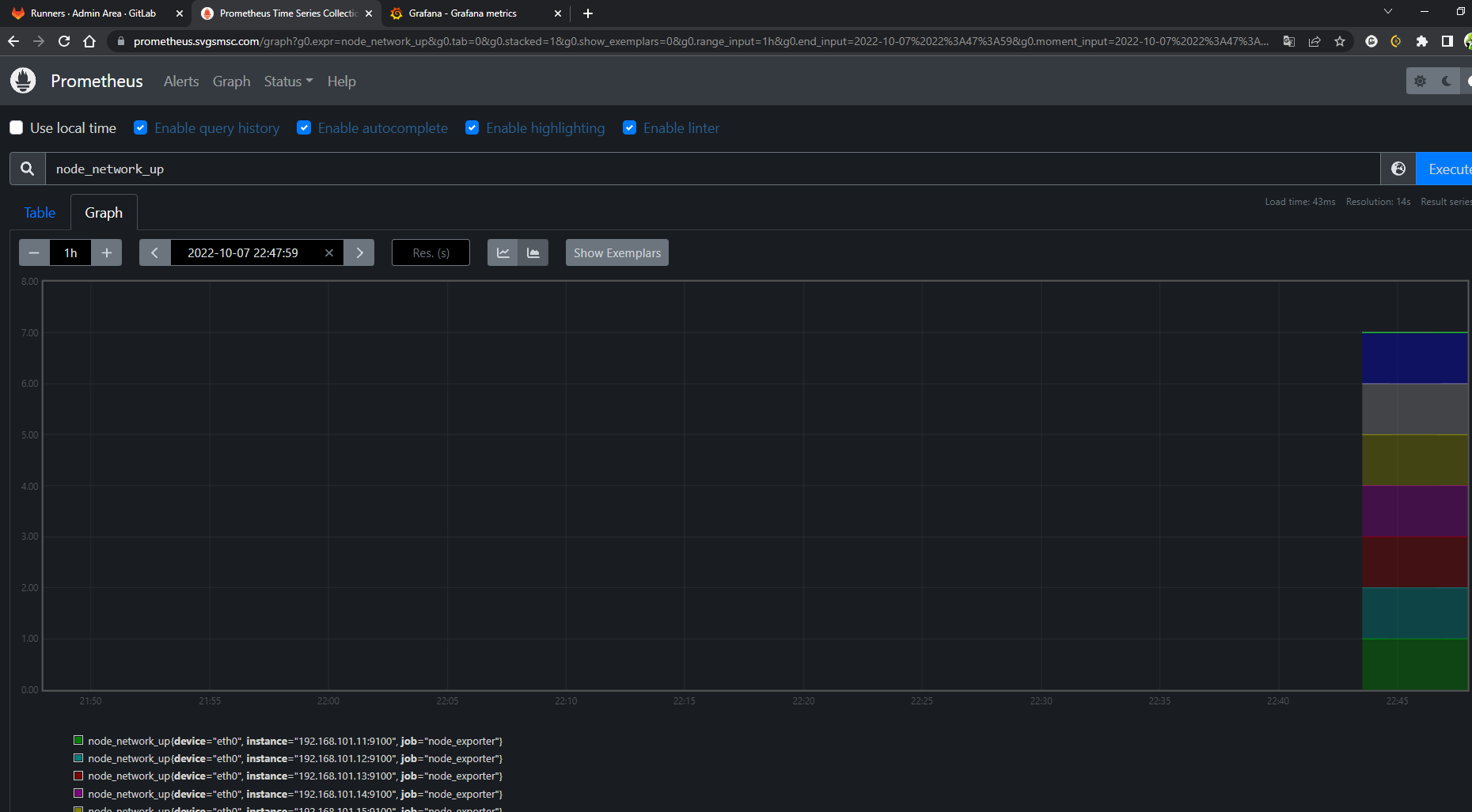Open the metrics explorer globe icon
The image size is (1472, 812).
[1398, 168]
